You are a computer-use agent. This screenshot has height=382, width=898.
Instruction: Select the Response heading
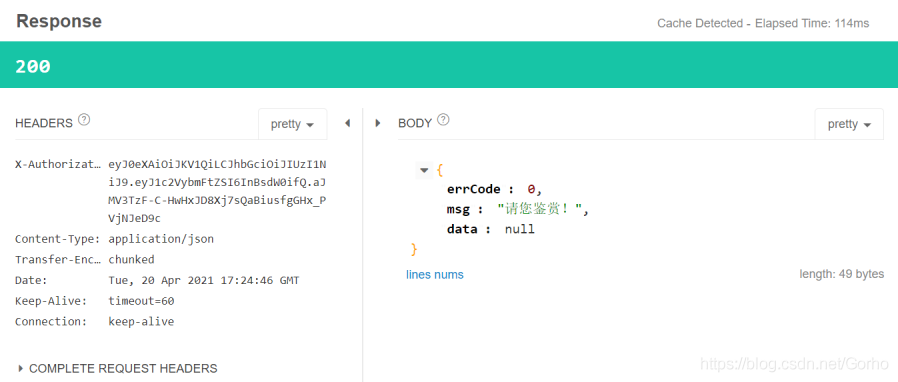[59, 21]
